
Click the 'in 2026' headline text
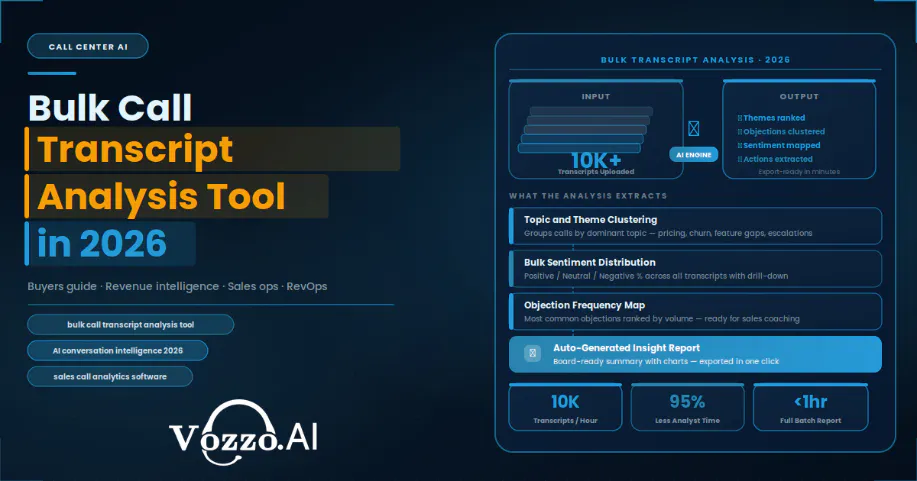tap(102, 243)
